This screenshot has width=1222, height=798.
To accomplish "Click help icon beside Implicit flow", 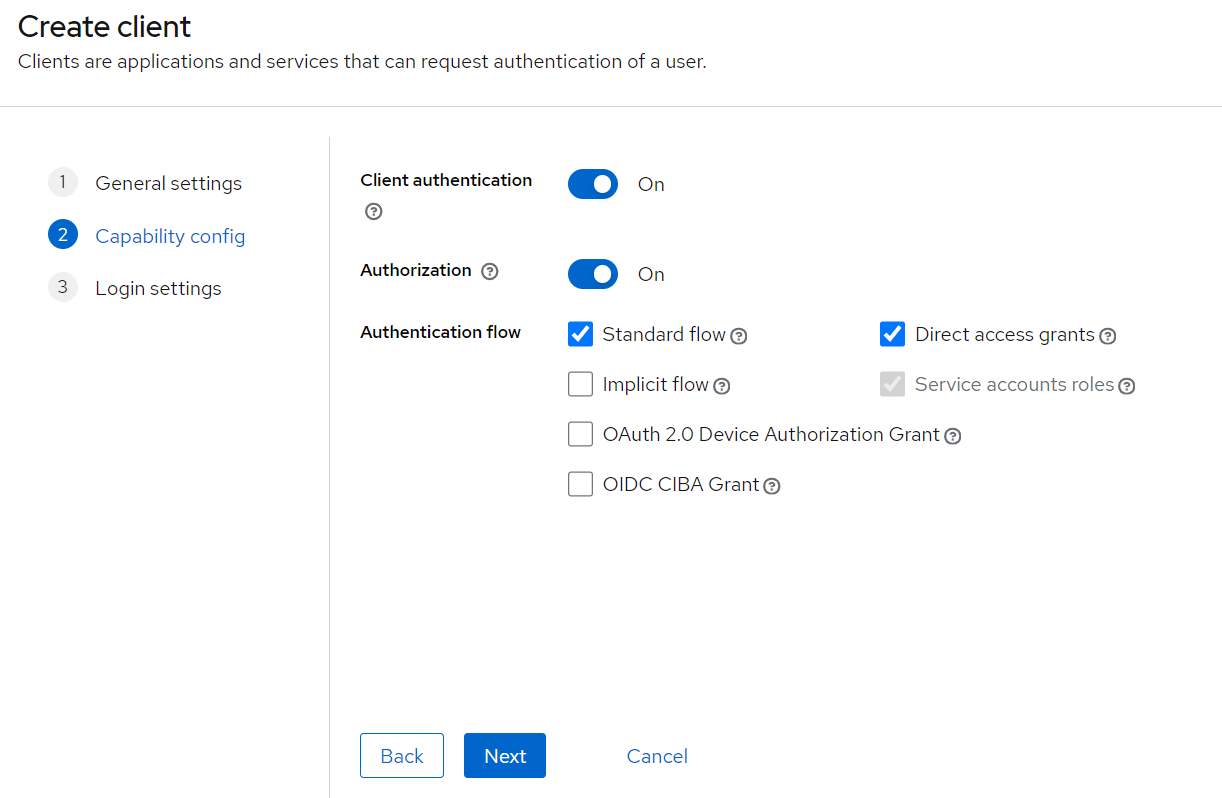I will 721,386.
